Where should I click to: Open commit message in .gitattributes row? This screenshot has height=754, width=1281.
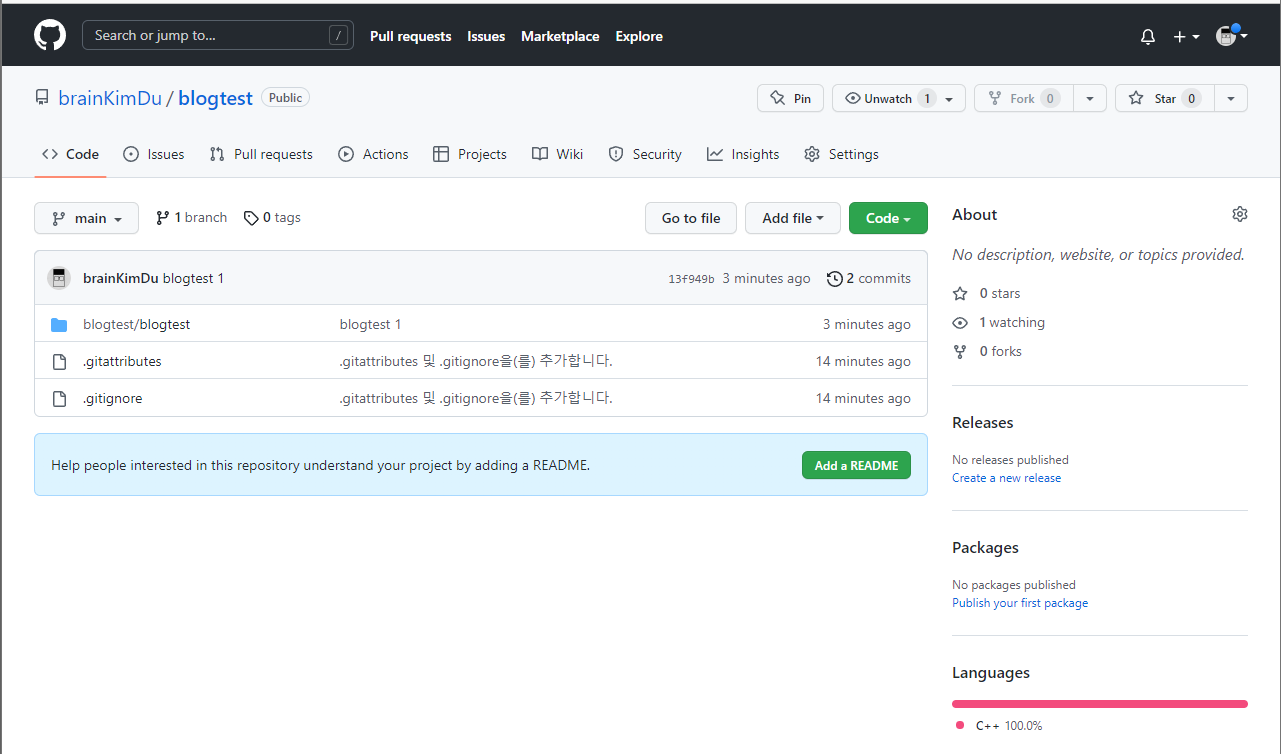476,361
